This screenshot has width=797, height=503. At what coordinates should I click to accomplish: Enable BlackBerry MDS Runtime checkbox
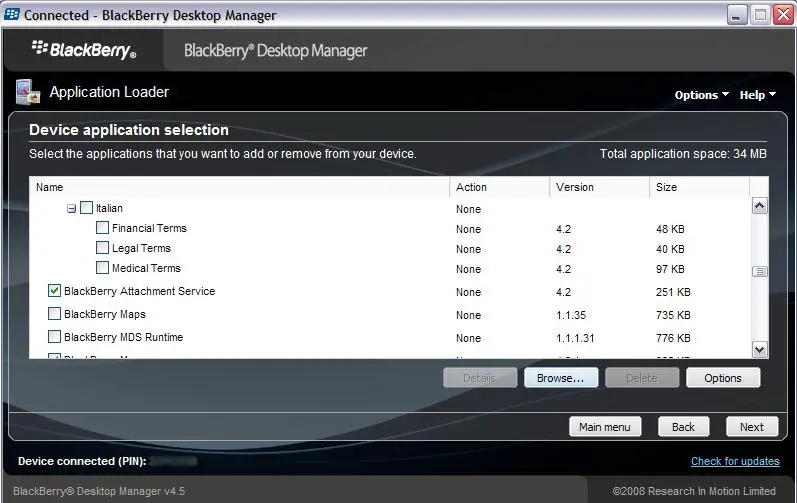[54, 336]
